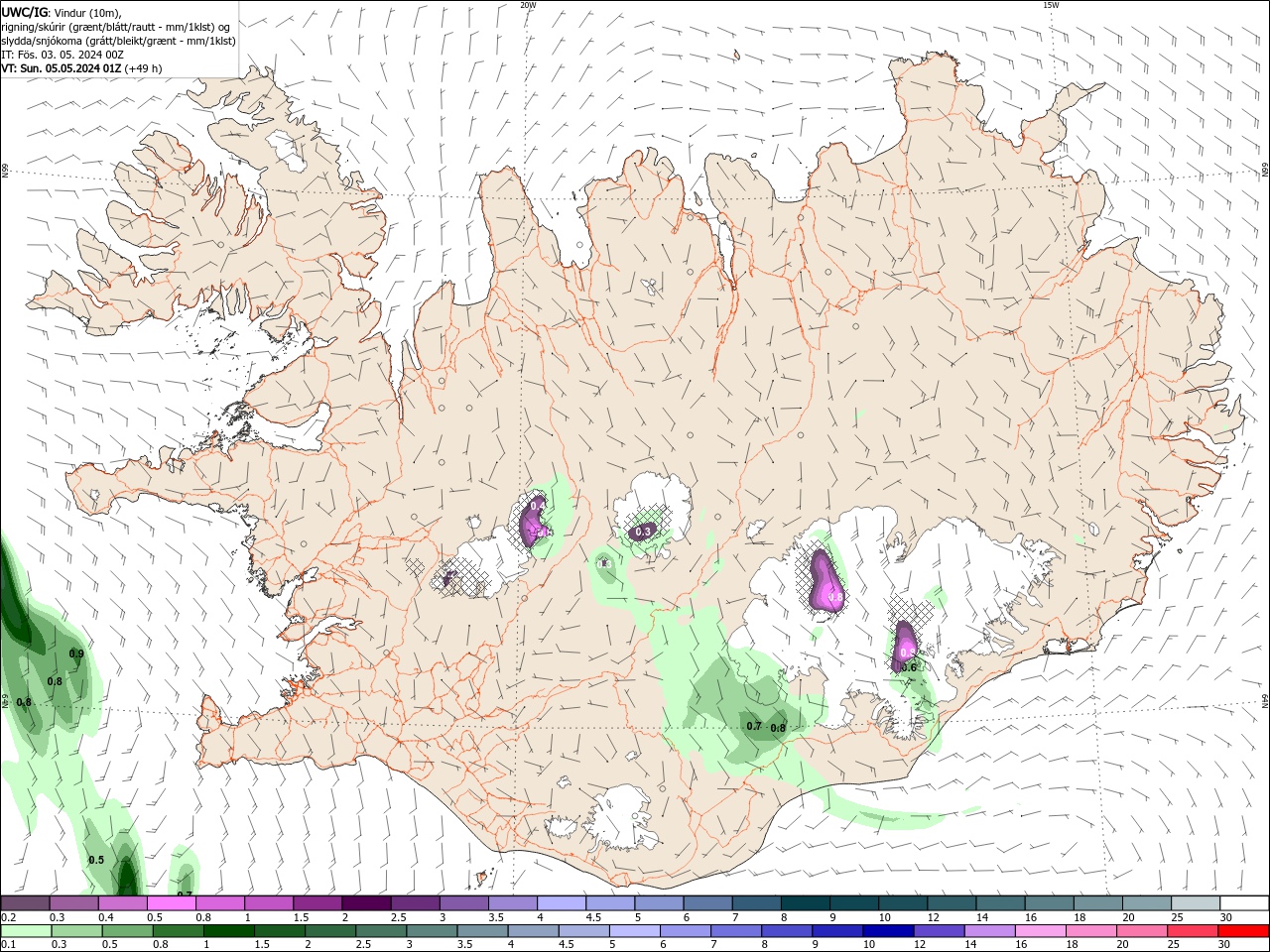
Task: Click the 'VT: Sun. 05.05.2024 01Z (+49 h)' line
Action: click(x=81, y=68)
